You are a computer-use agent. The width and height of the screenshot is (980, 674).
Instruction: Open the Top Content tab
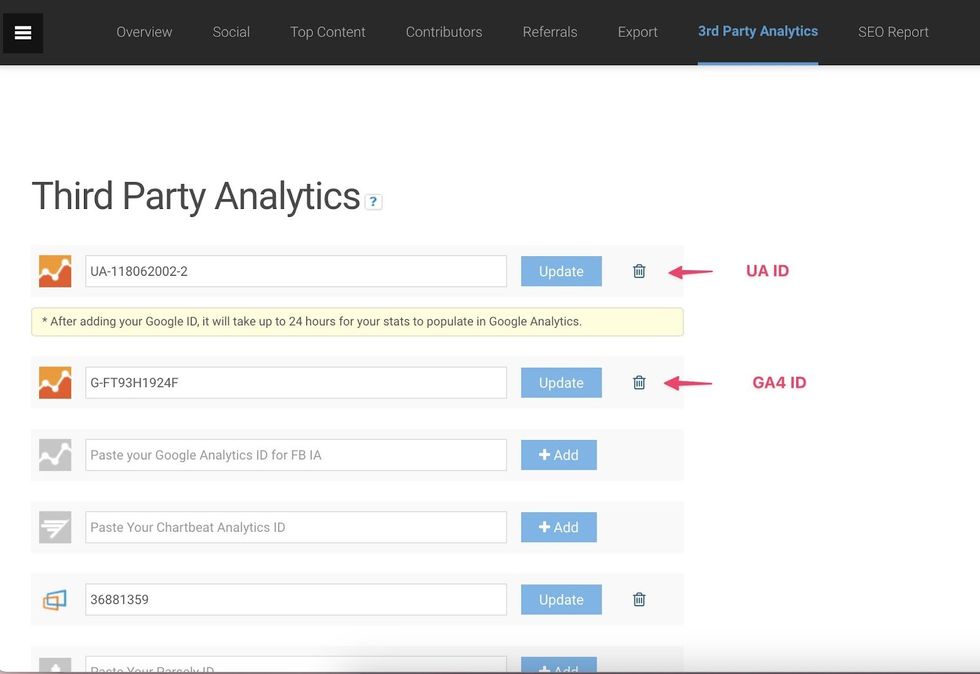(327, 32)
